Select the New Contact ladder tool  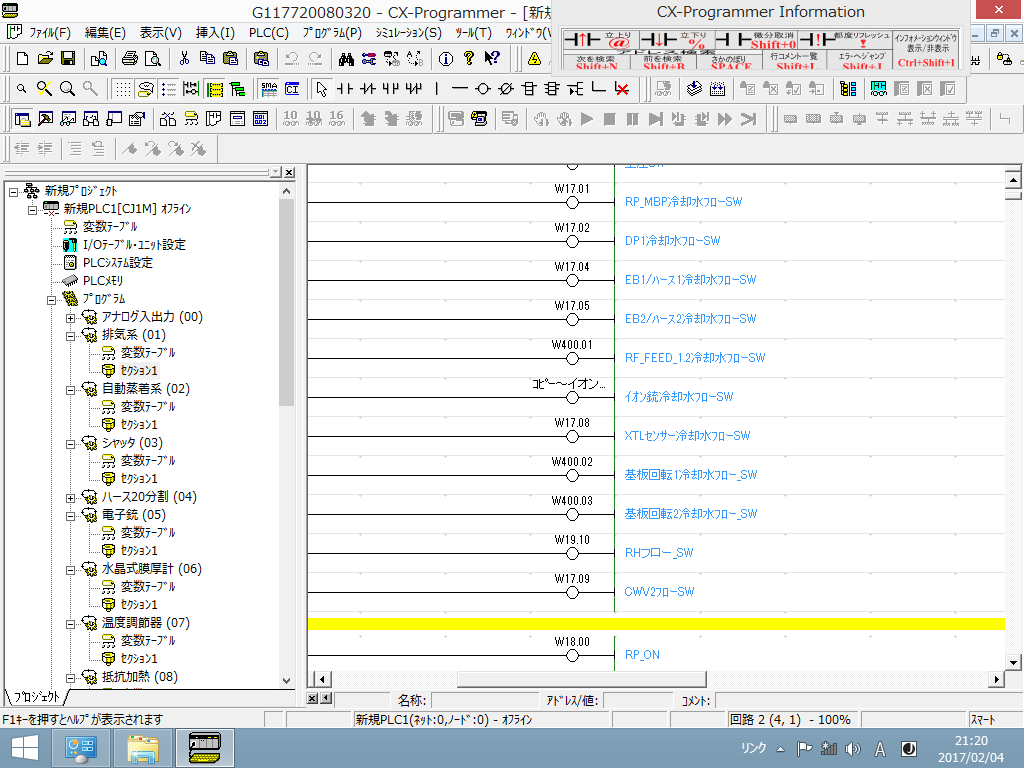[x=345, y=89]
